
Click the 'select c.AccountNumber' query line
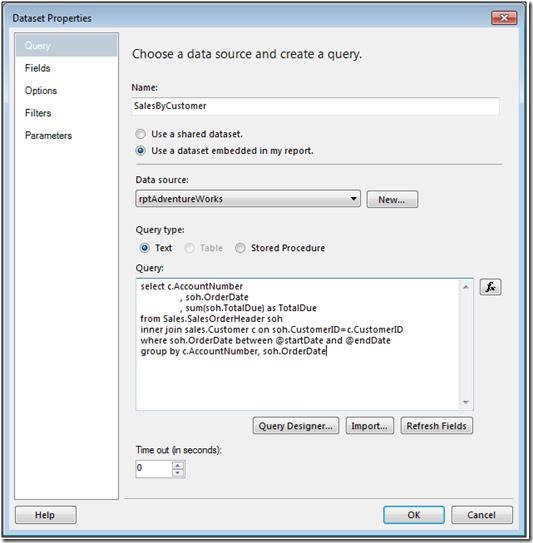(192, 286)
